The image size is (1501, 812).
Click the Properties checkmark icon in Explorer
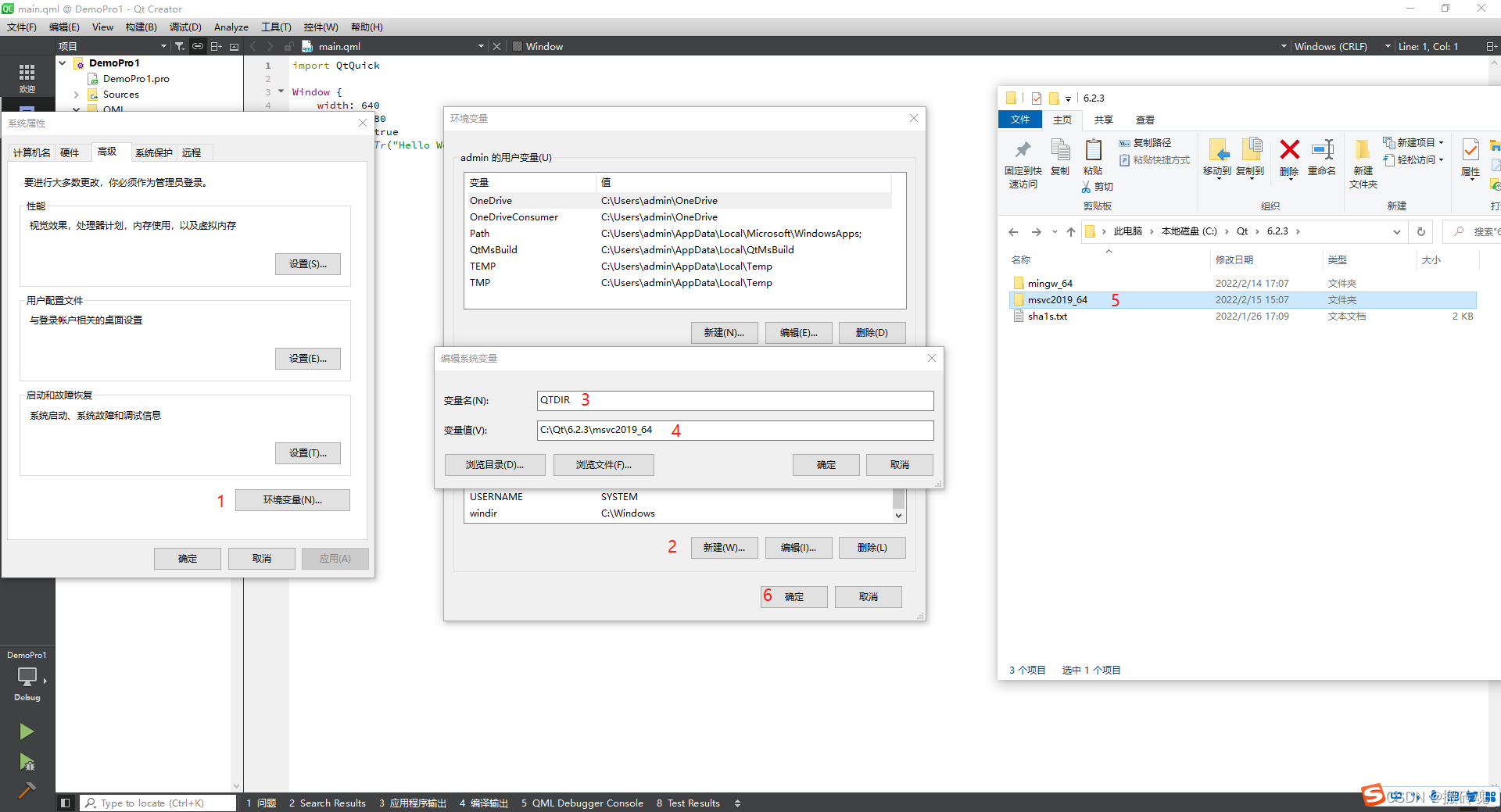pyautogui.click(x=1471, y=150)
